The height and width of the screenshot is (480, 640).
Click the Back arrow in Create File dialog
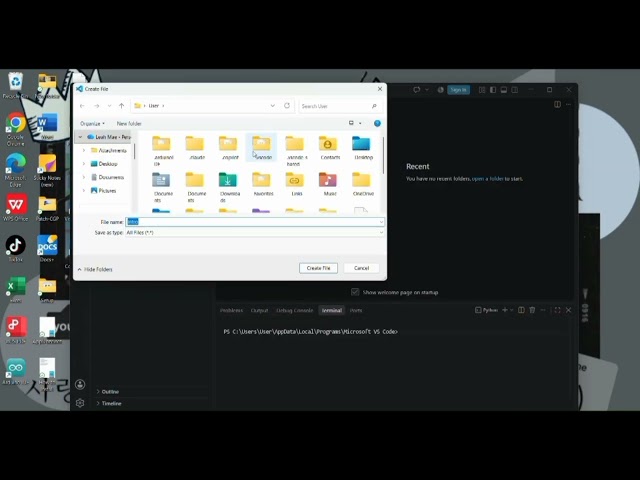[82, 106]
